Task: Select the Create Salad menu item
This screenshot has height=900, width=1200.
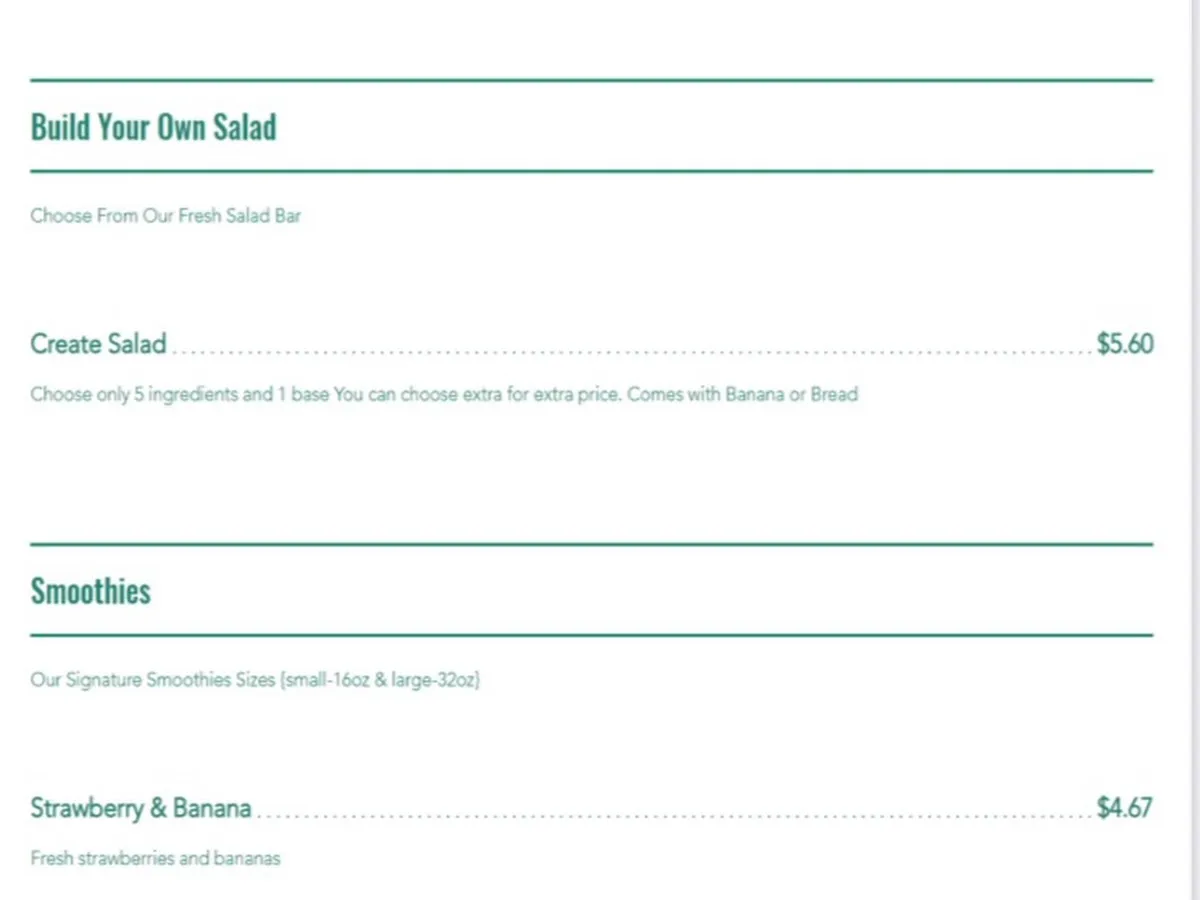Action: point(98,344)
